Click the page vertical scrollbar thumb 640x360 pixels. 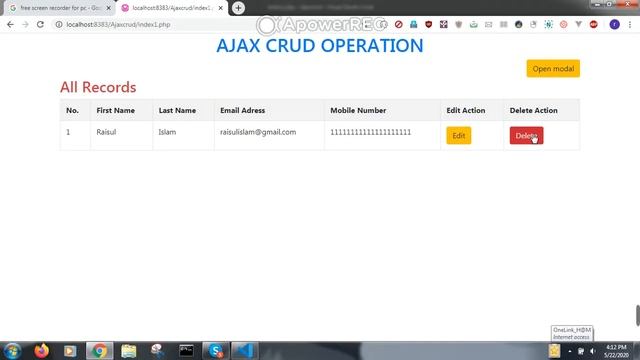click(x=638, y=315)
